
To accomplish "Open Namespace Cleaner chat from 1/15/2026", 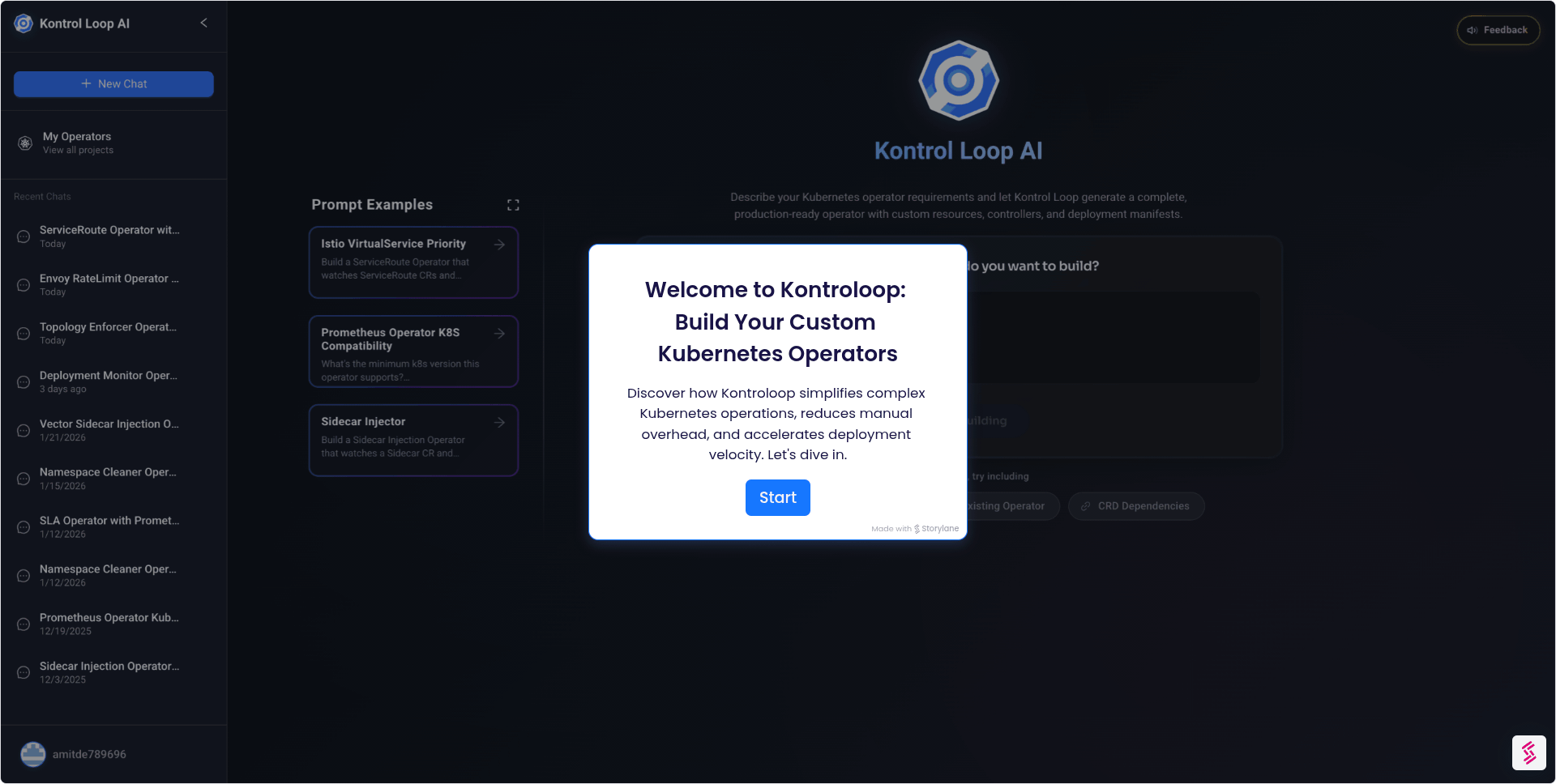I will click(113, 479).
